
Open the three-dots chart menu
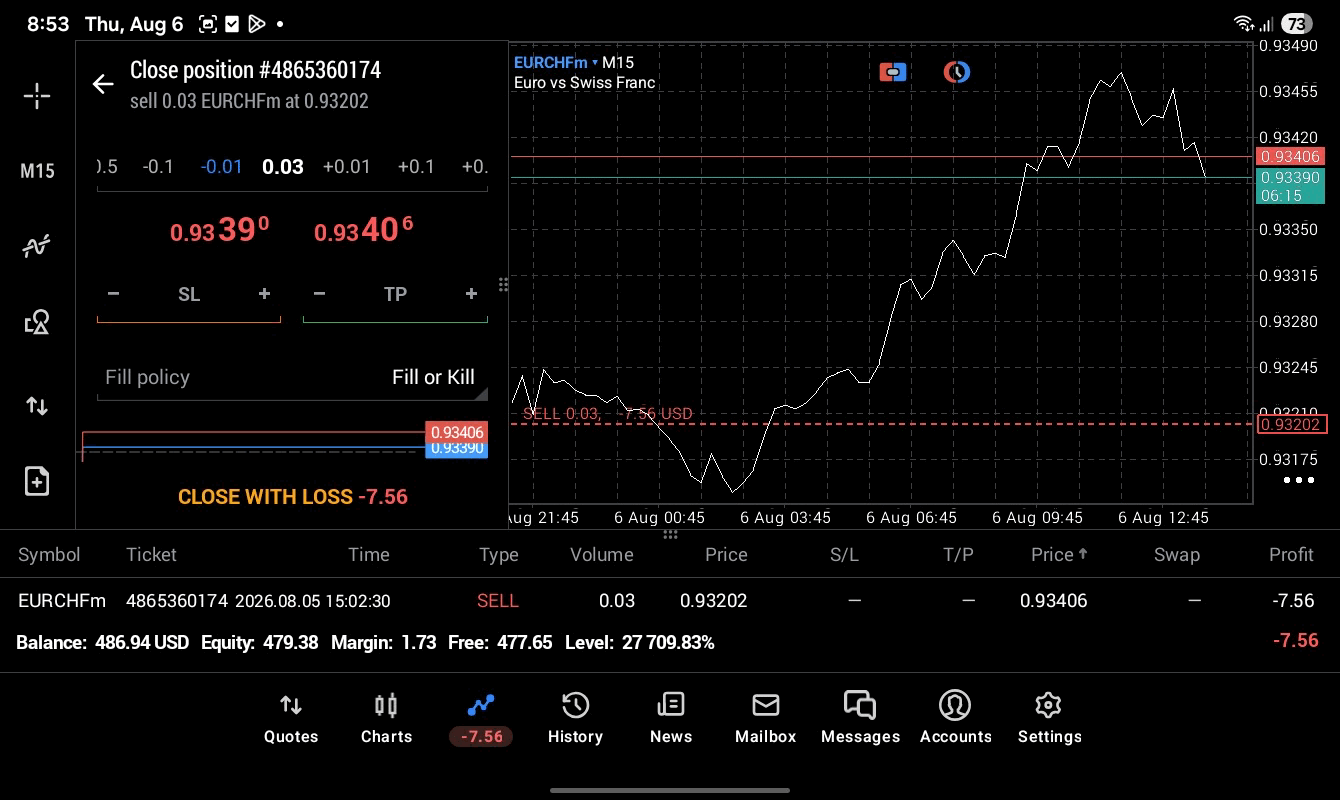pos(1299,481)
